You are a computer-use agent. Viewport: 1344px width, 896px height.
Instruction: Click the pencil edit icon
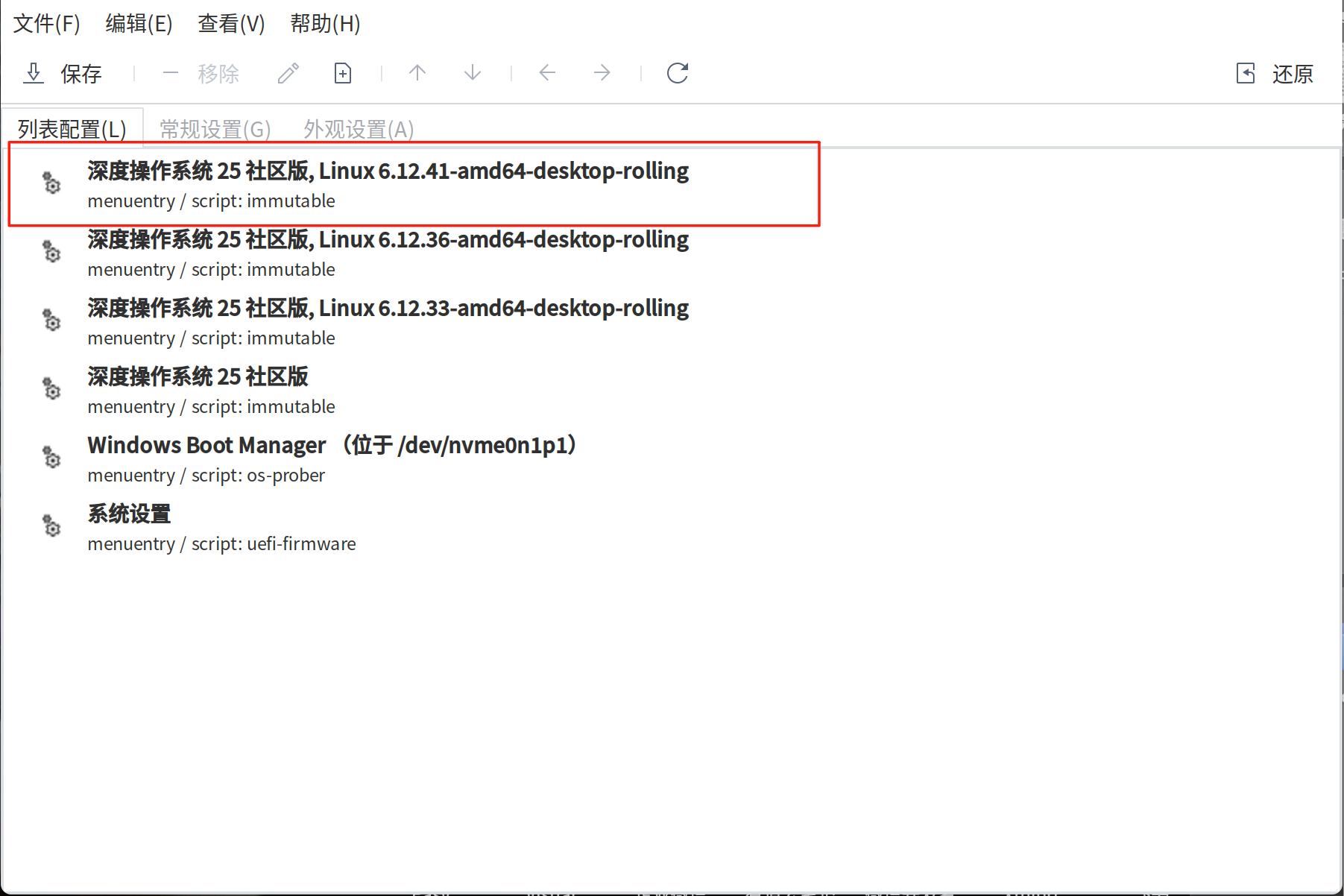[x=288, y=73]
